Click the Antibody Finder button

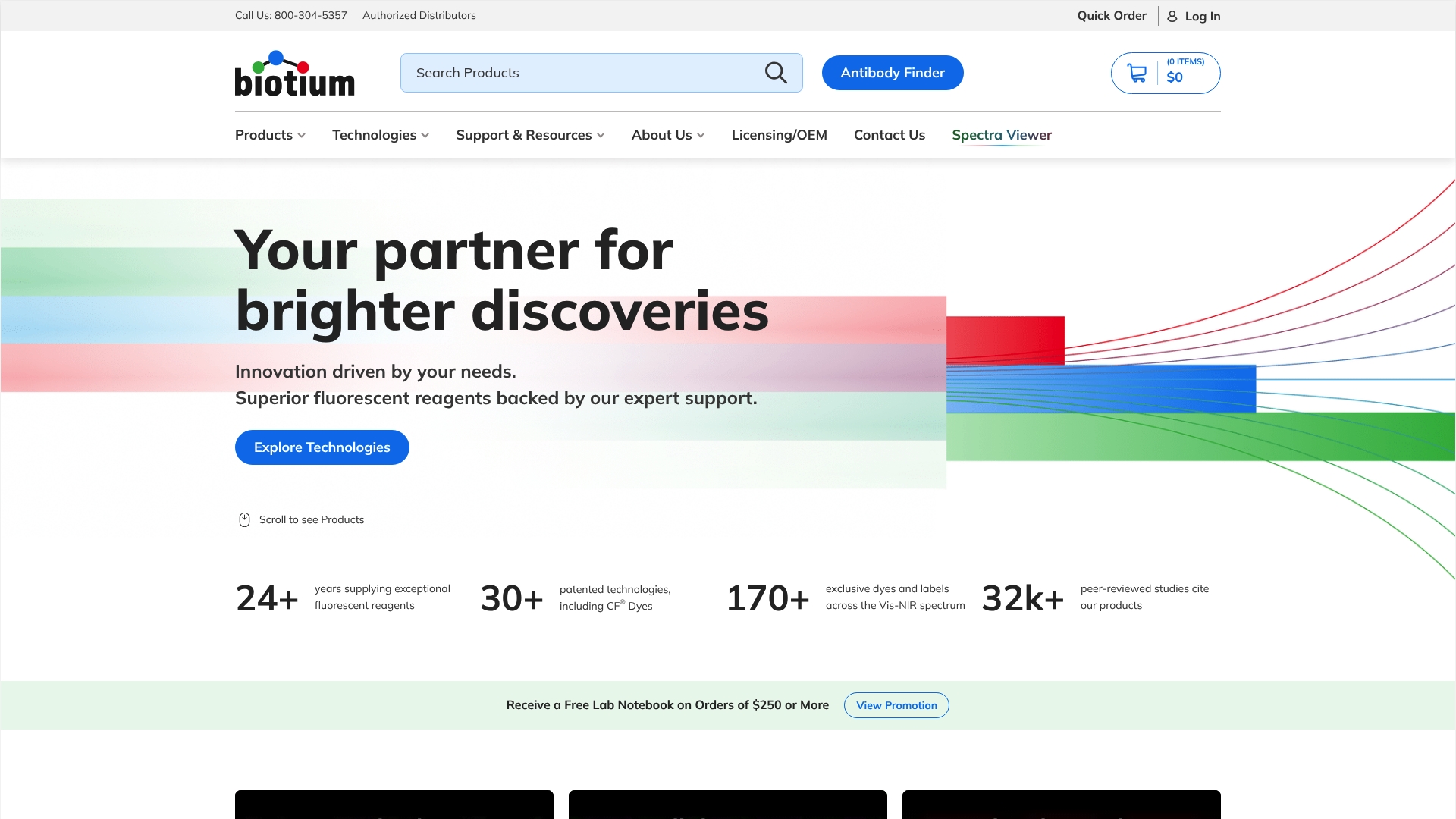click(893, 72)
